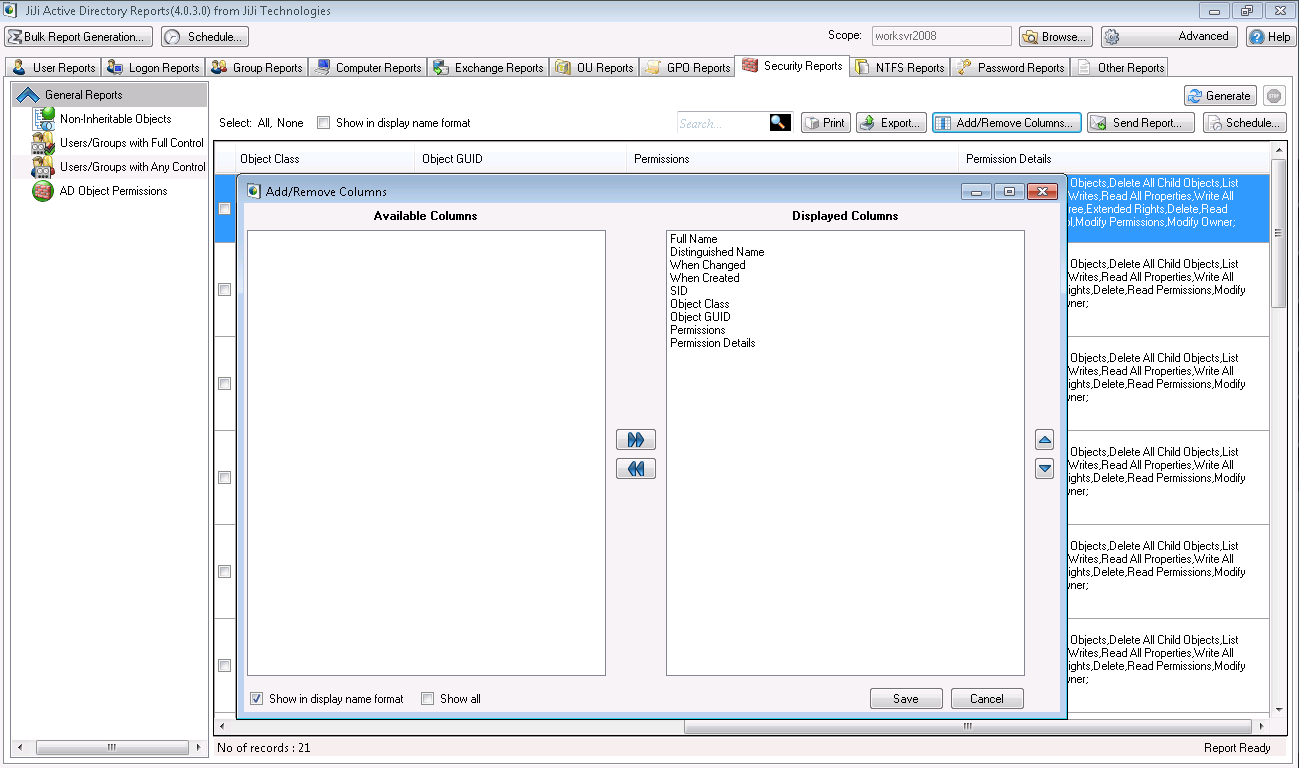Click the Object GUID column header

(521, 159)
